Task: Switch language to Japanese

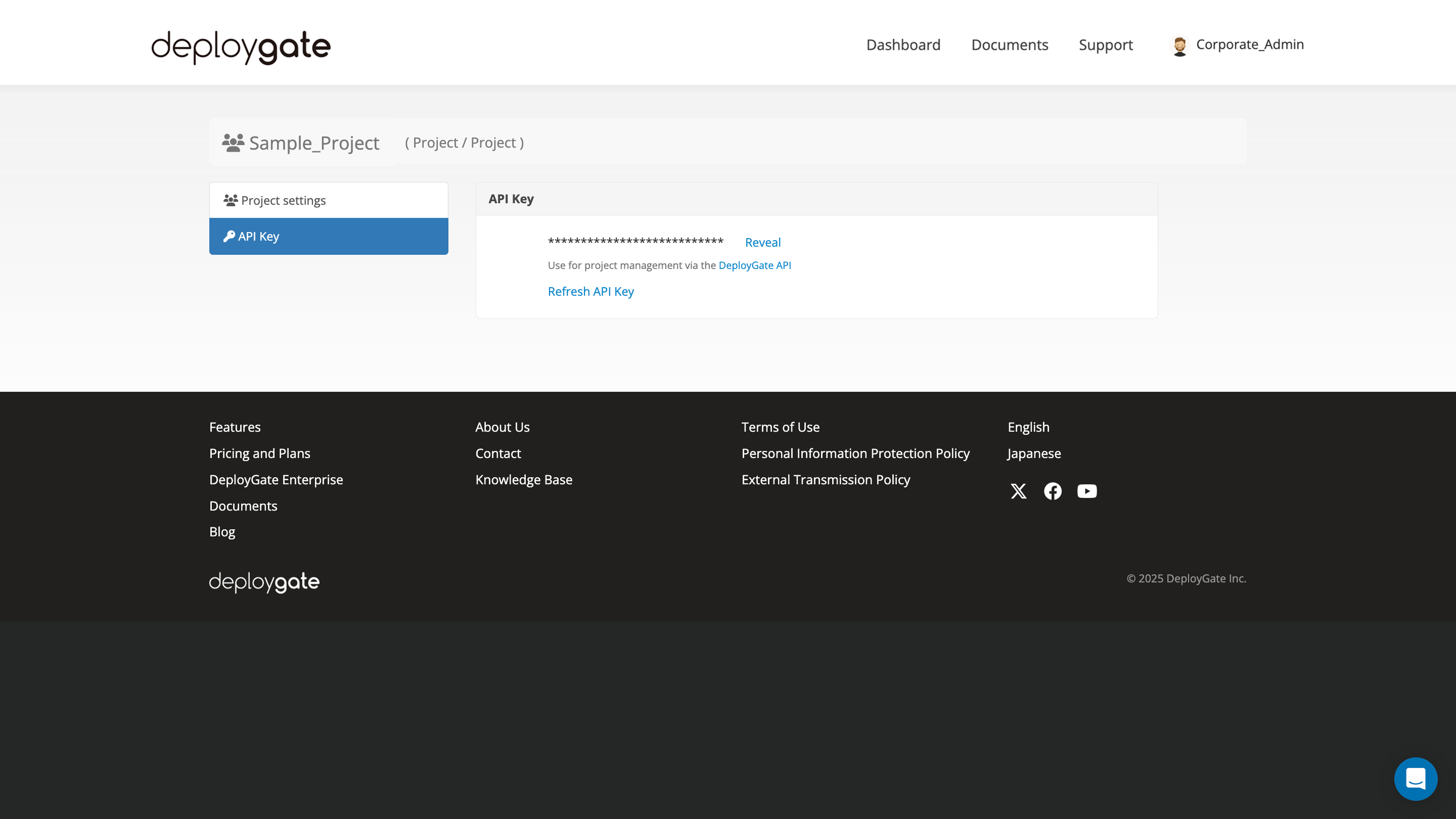Action: [x=1034, y=453]
